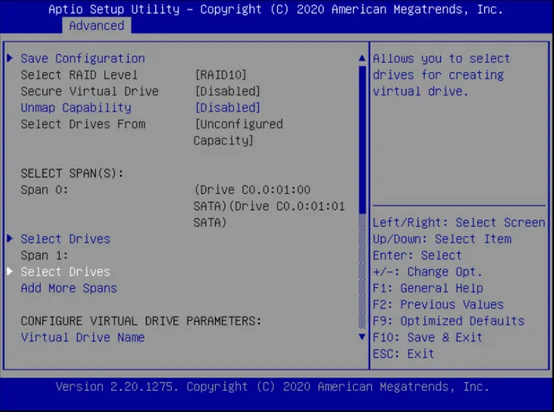Click the arrow beside Save Configuration
The image size is (554, 412).
[10, 58]
